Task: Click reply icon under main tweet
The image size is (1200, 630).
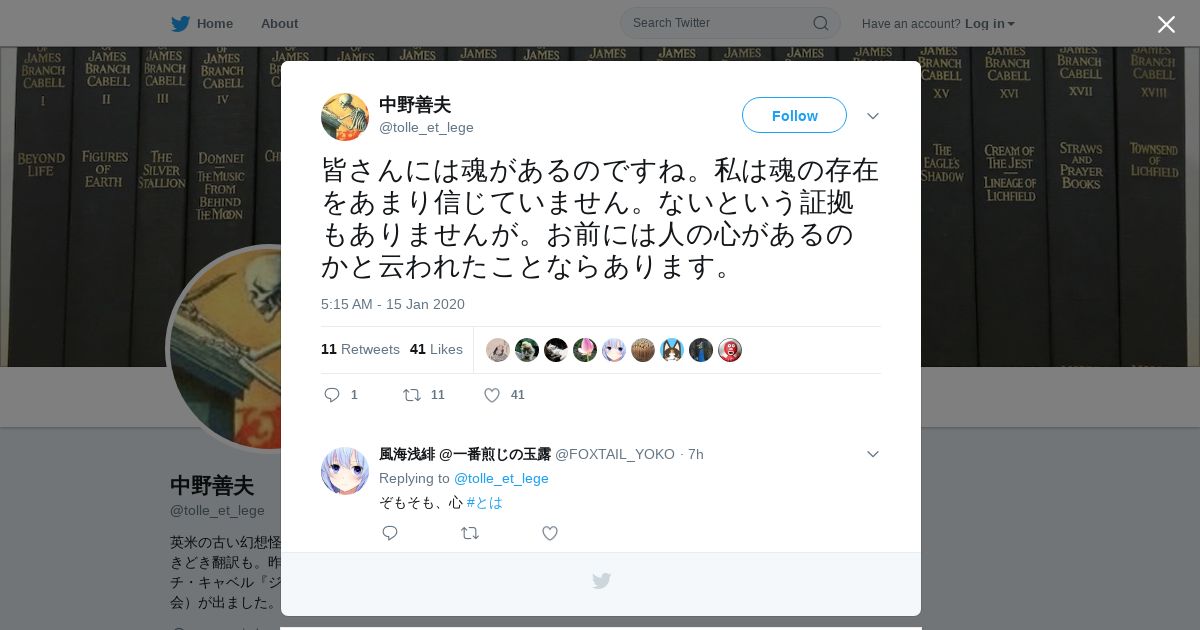Action: [332, 395]
